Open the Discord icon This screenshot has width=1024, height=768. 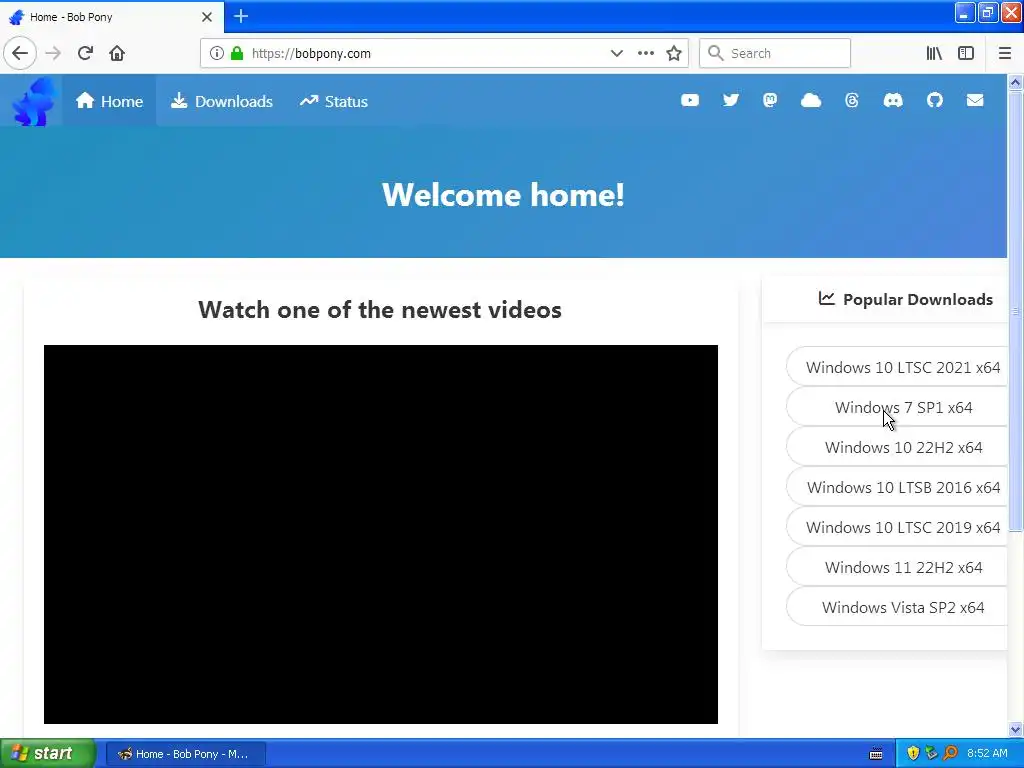point(893,100)
